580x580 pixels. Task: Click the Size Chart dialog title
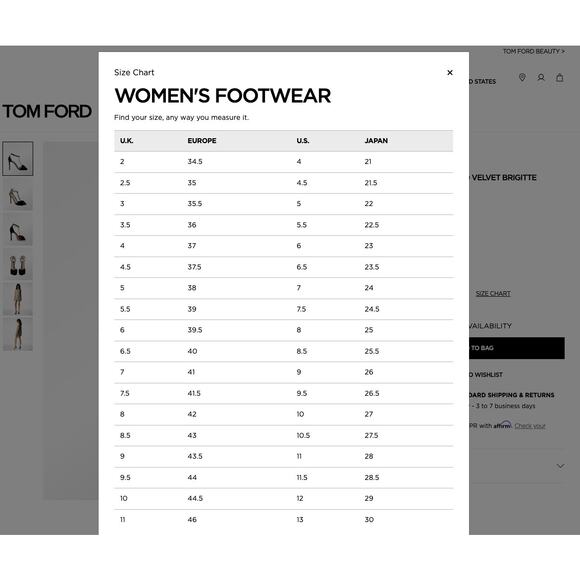134,72
